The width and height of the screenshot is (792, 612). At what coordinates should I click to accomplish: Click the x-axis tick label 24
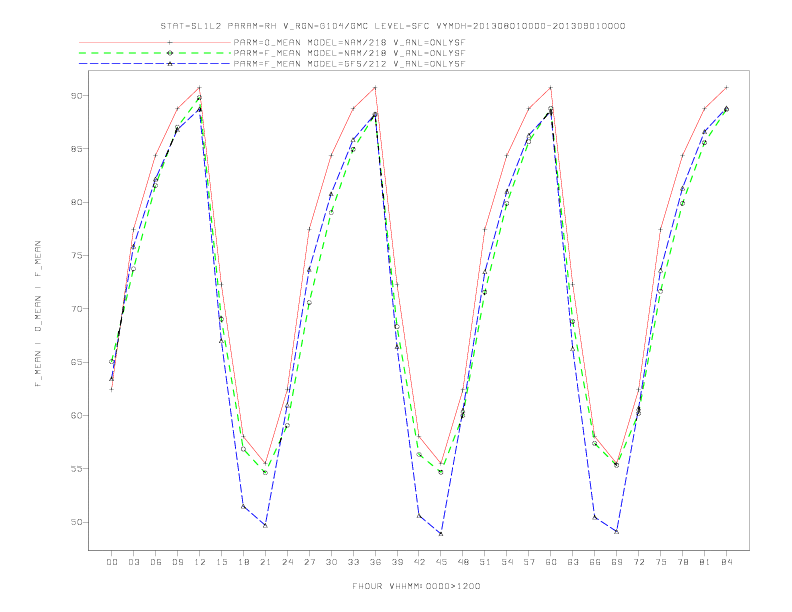(287, 562)
